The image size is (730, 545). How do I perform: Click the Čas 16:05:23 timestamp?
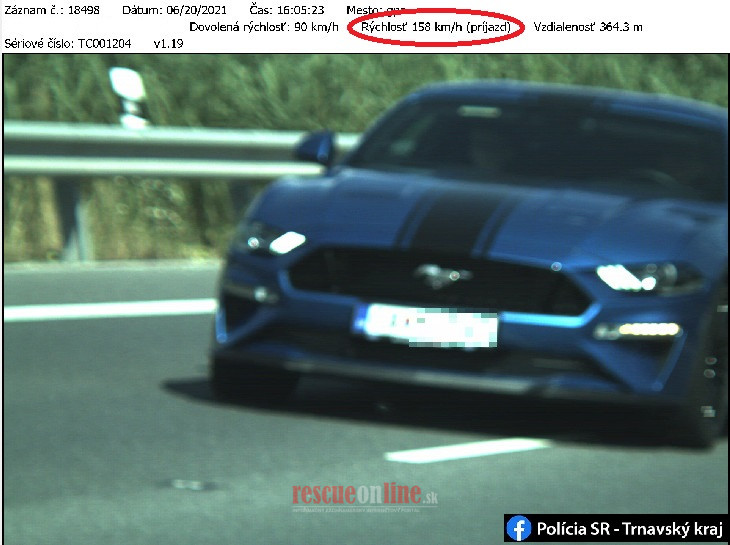point(286,10)
